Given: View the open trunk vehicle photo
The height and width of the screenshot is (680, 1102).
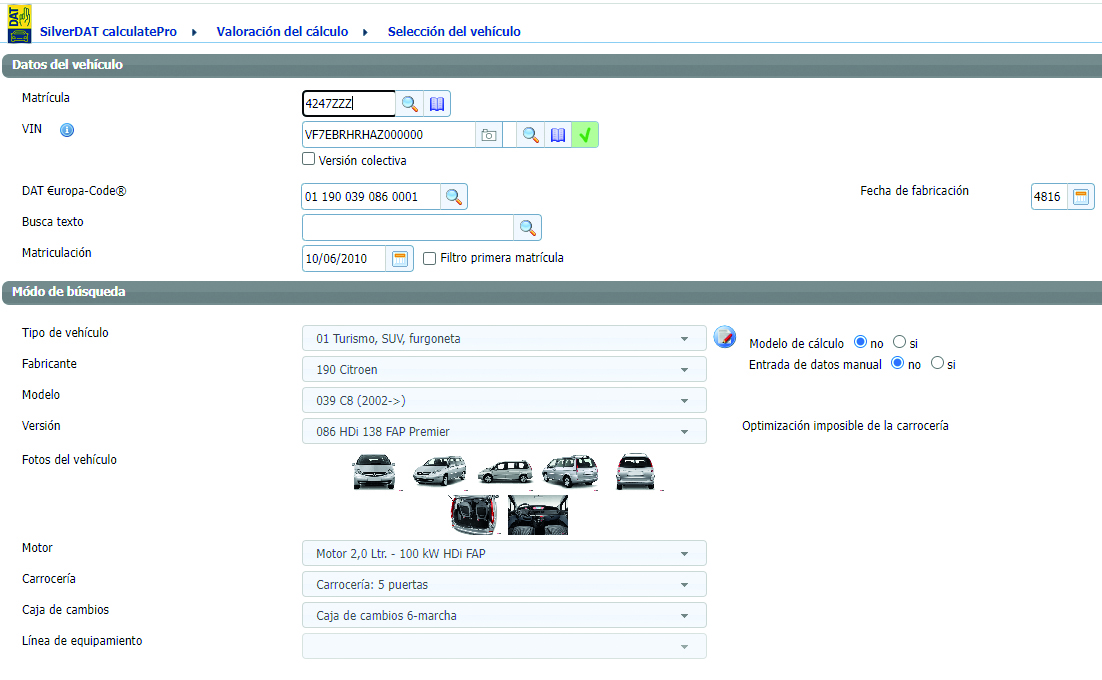Looking at the screenshot, I should tap(474, 515).
